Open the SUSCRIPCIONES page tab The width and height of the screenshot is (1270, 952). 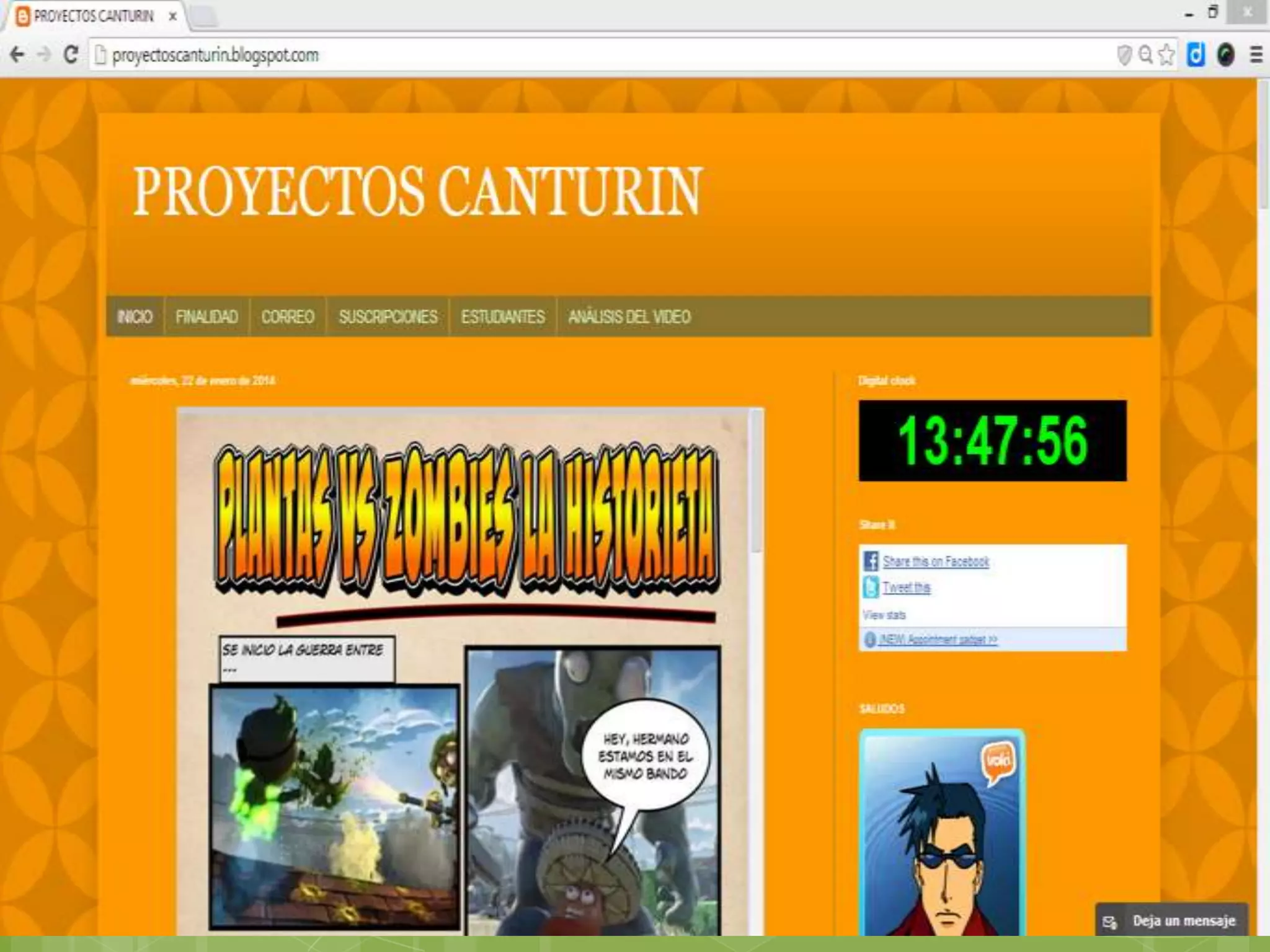click(388, 317)
